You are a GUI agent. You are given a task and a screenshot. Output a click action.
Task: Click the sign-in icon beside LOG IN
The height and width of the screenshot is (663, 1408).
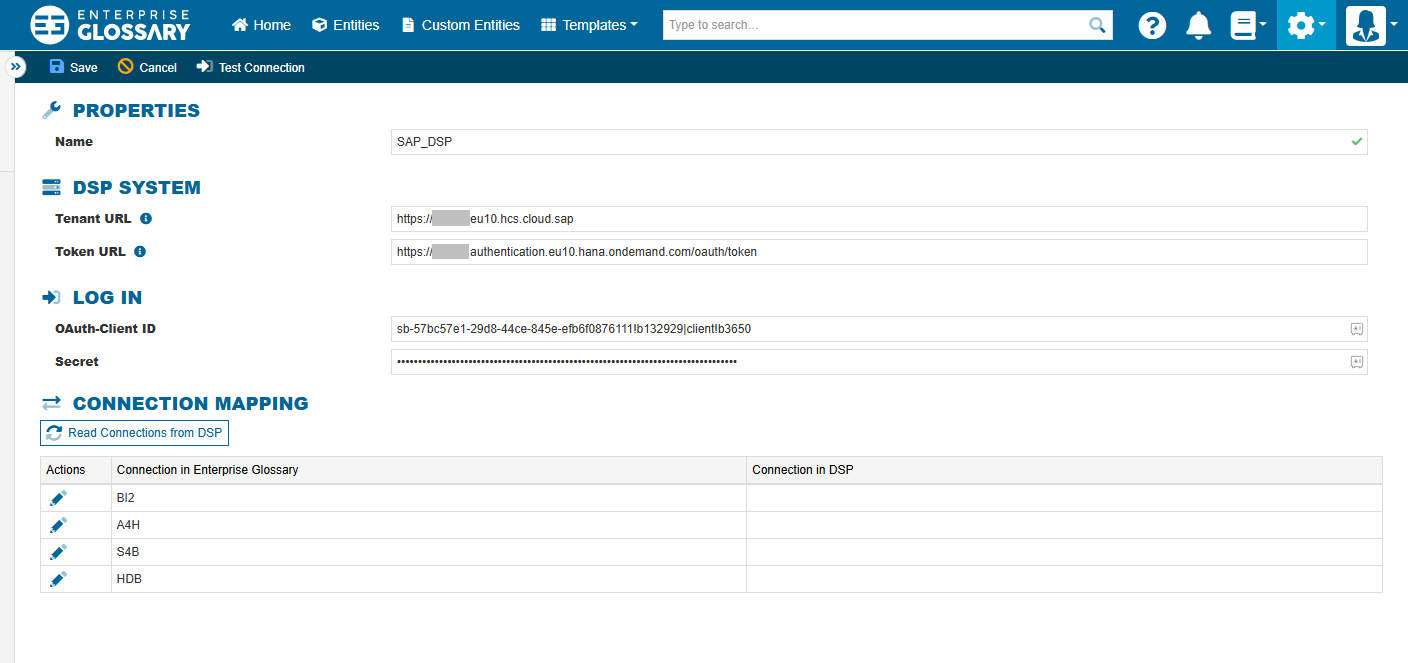pos(51,297)
